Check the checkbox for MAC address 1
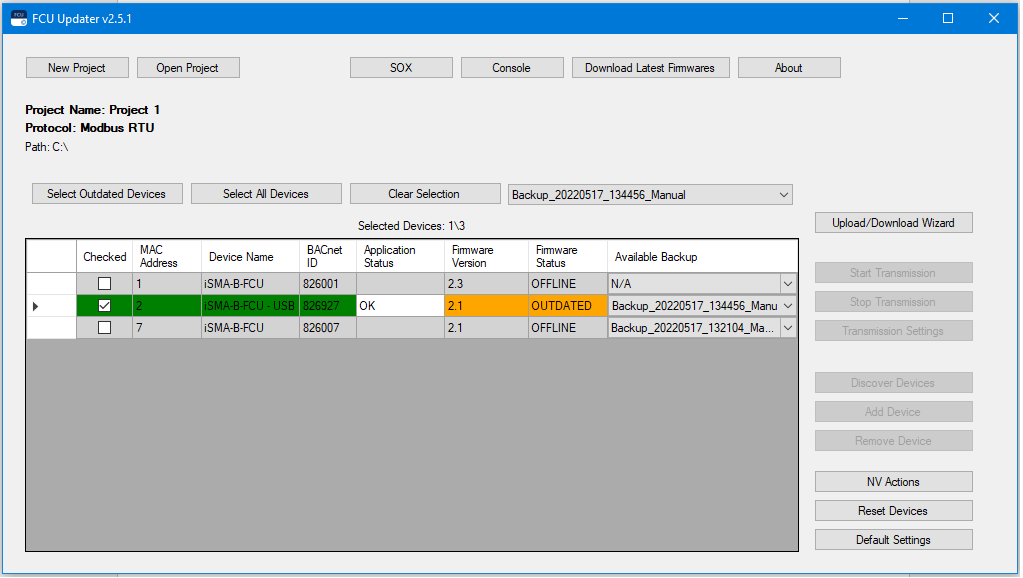The width and height of the screenshot is (1023, 578). [x=104, y=284]
